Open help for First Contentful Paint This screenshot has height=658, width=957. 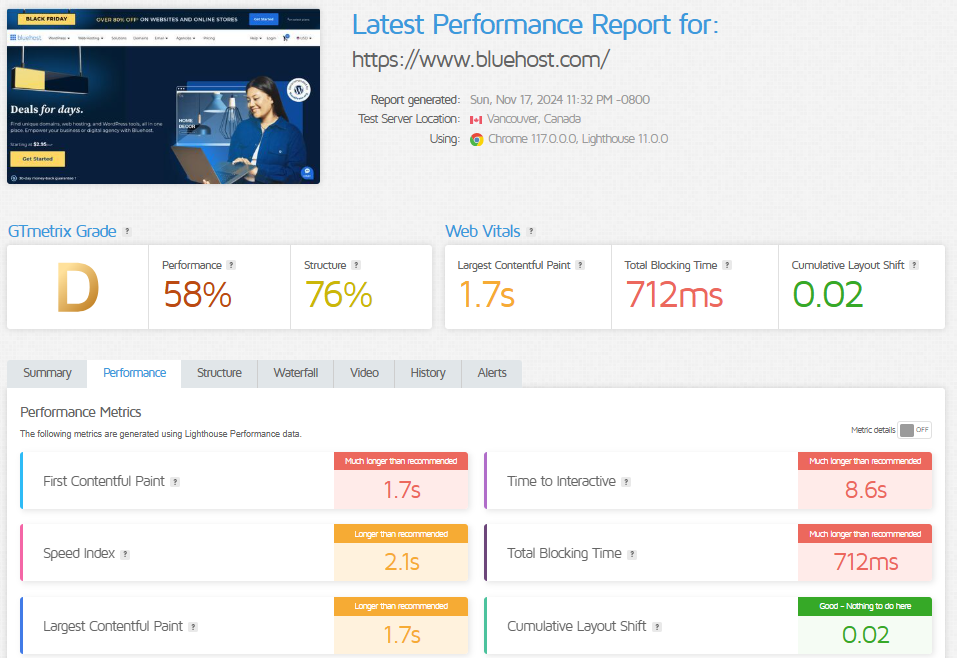177,481
